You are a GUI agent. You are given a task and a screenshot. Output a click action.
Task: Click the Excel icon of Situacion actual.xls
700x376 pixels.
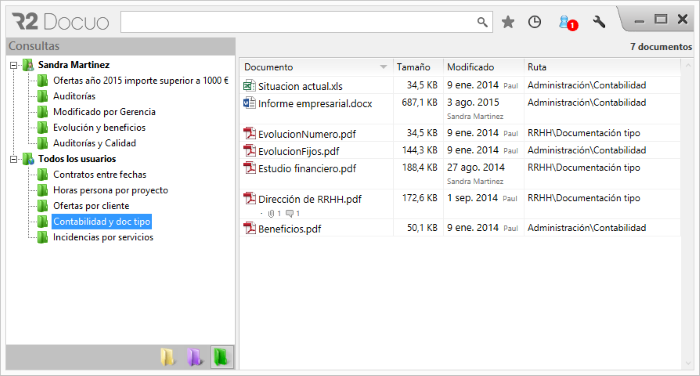249,85
